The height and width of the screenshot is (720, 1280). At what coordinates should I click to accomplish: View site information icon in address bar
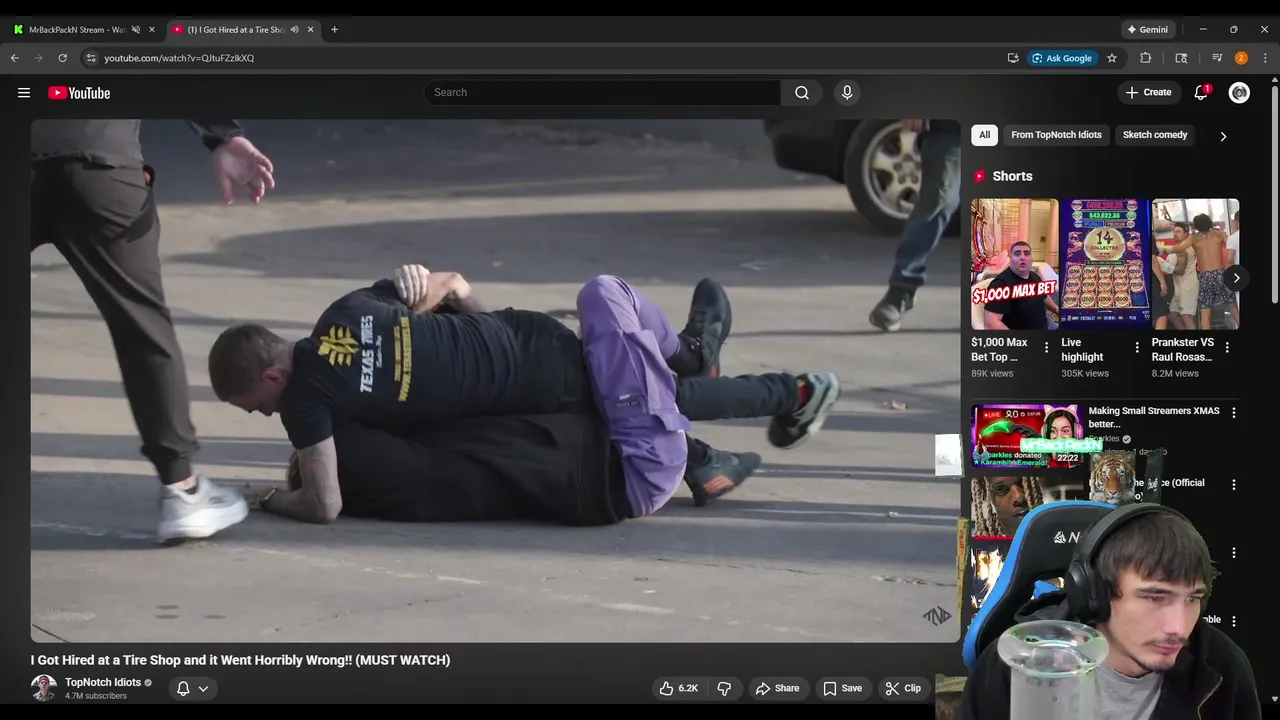tap(91, 58)
